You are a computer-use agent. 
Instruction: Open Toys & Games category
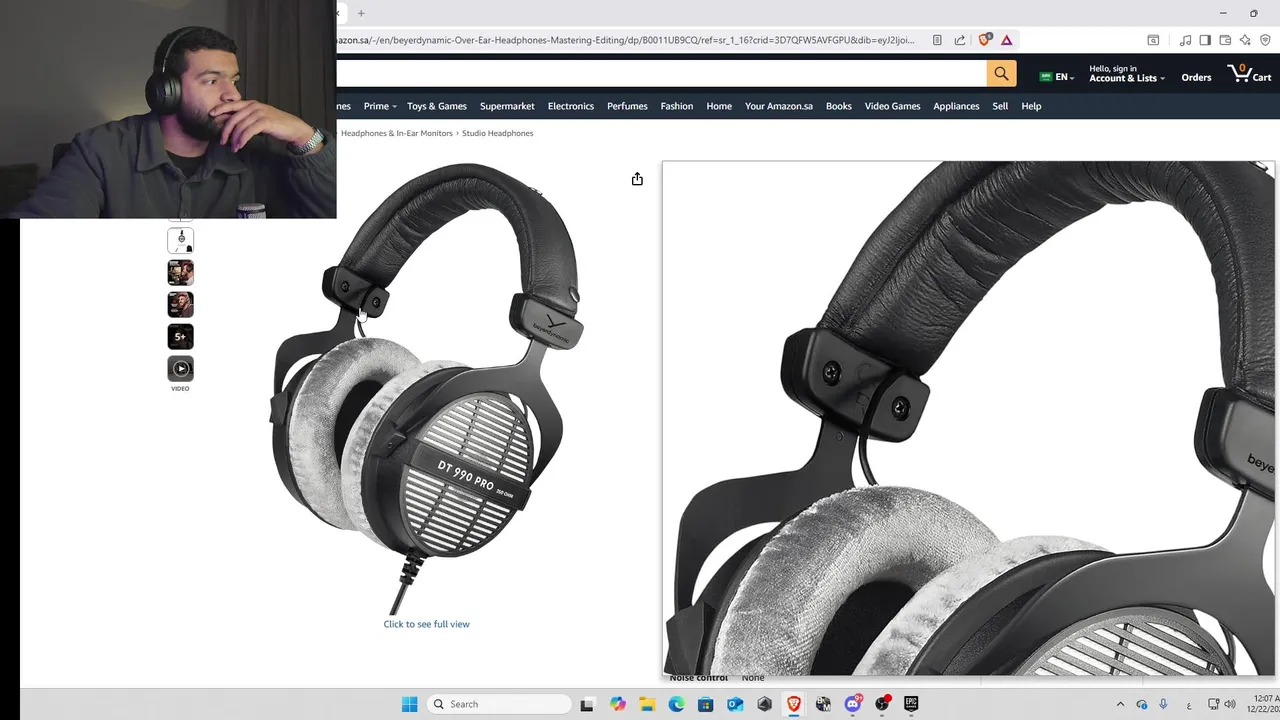click(x=436, y=106)
